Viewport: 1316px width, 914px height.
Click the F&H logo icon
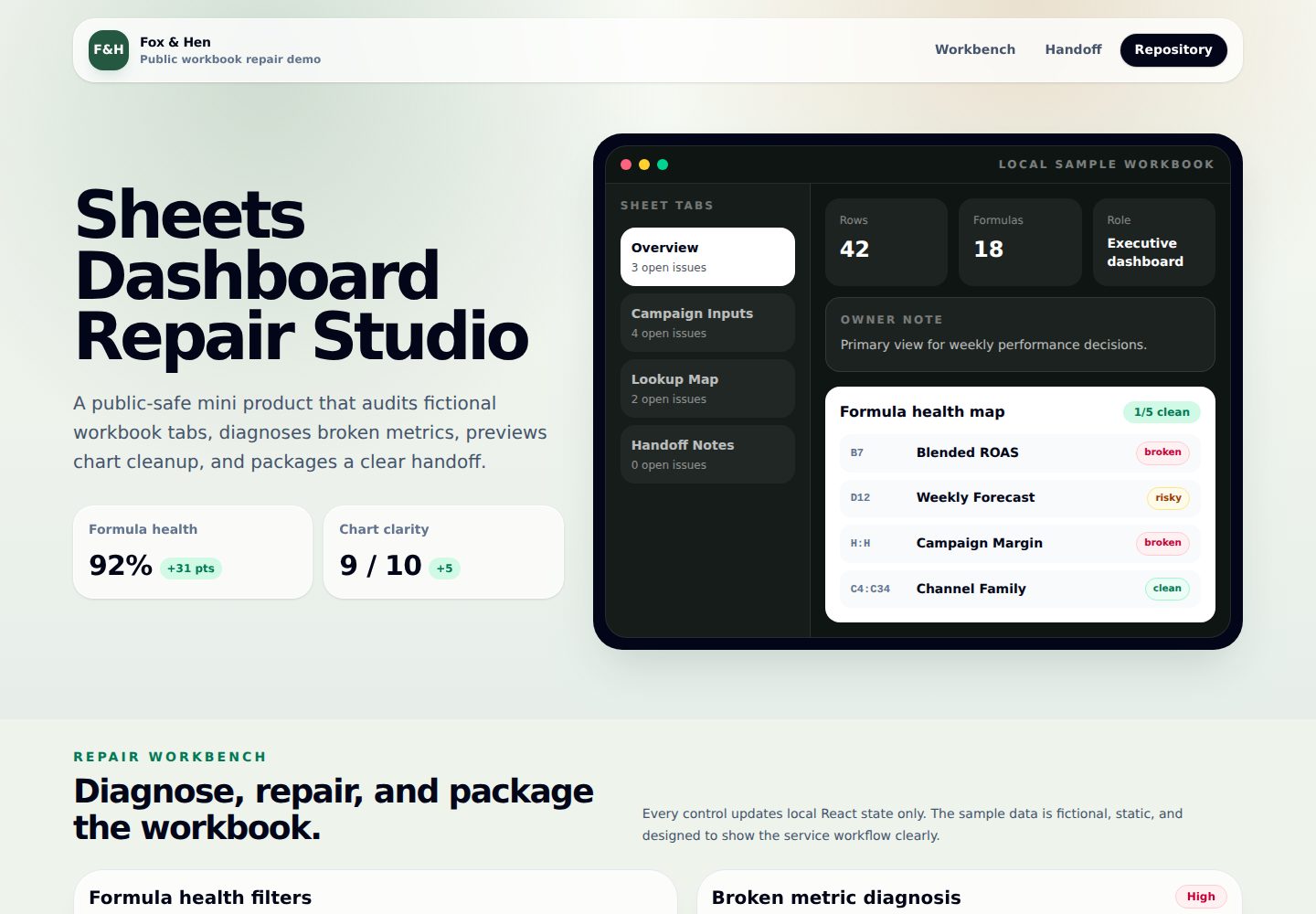pyautogui.click(x=109, y=50)
